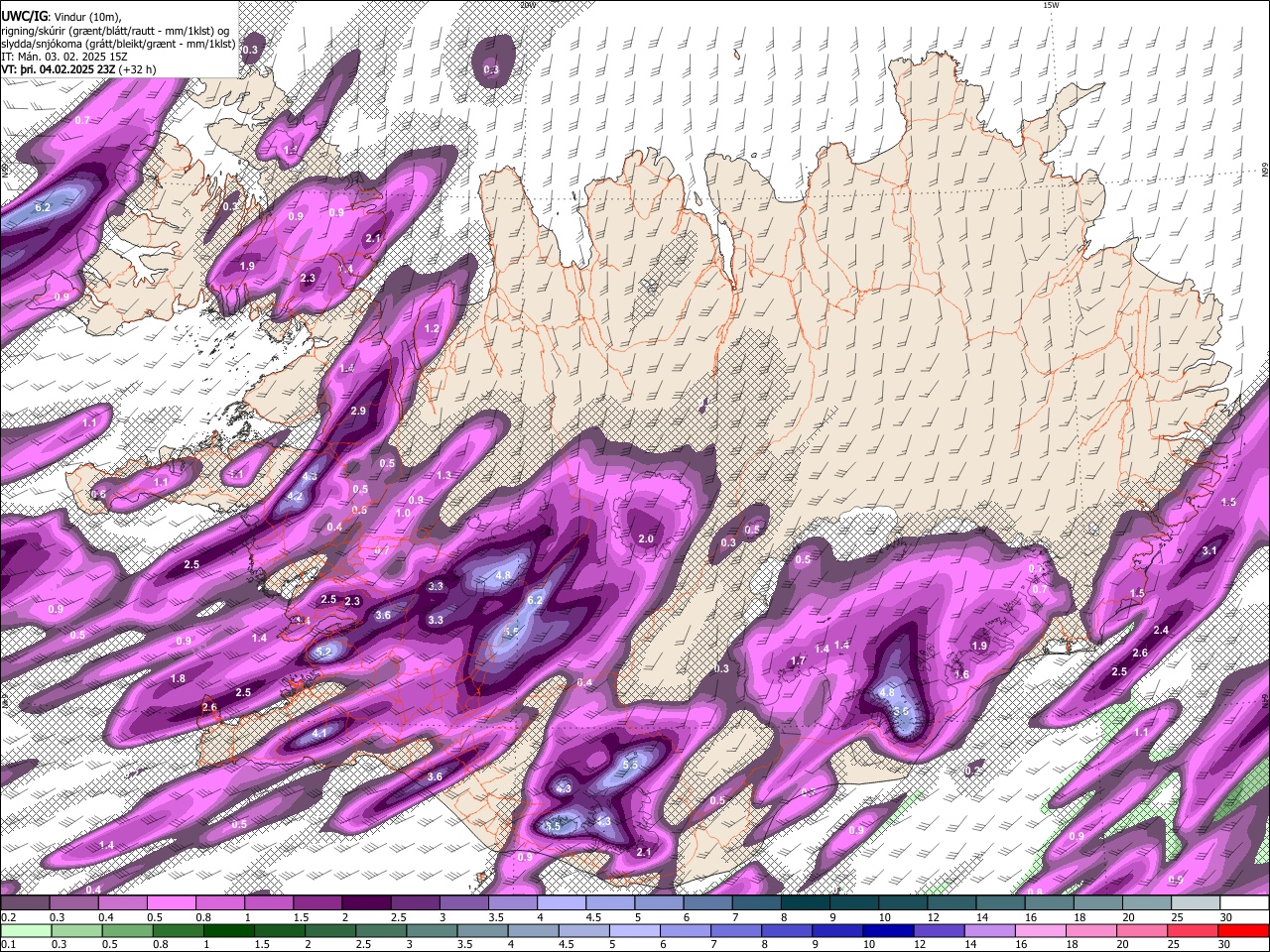Click the dark teal swatch between 8 and 9, upper scale

805,903
